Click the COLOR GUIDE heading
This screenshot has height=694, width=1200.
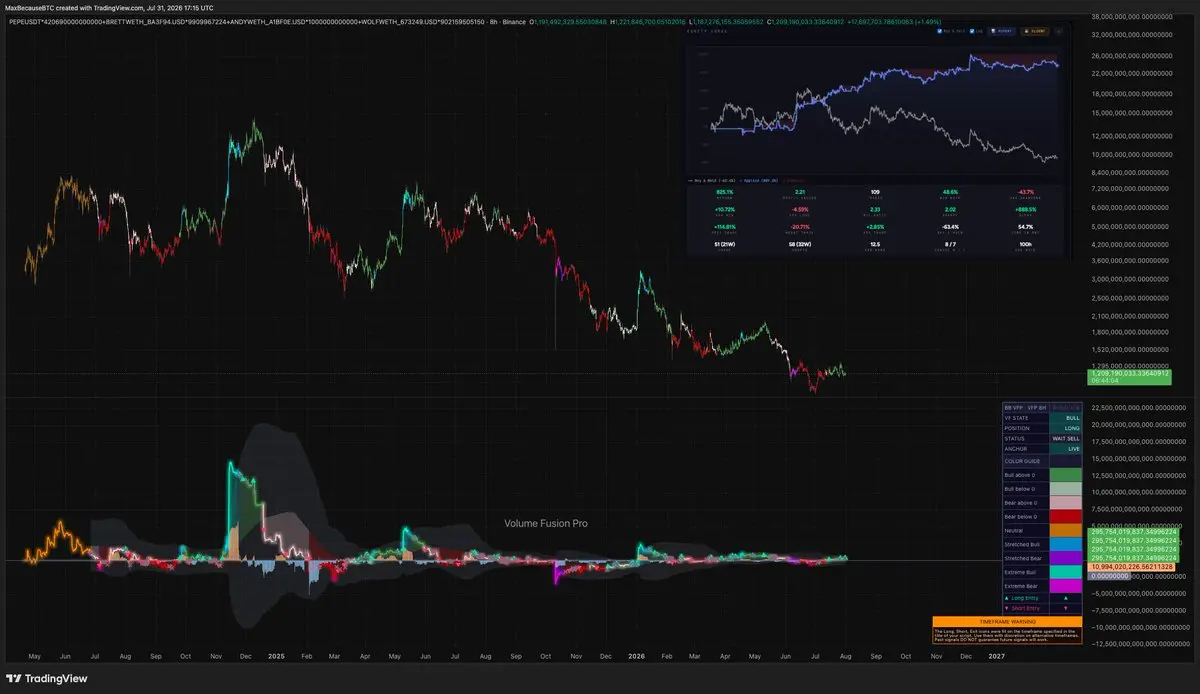point(1022,461)
